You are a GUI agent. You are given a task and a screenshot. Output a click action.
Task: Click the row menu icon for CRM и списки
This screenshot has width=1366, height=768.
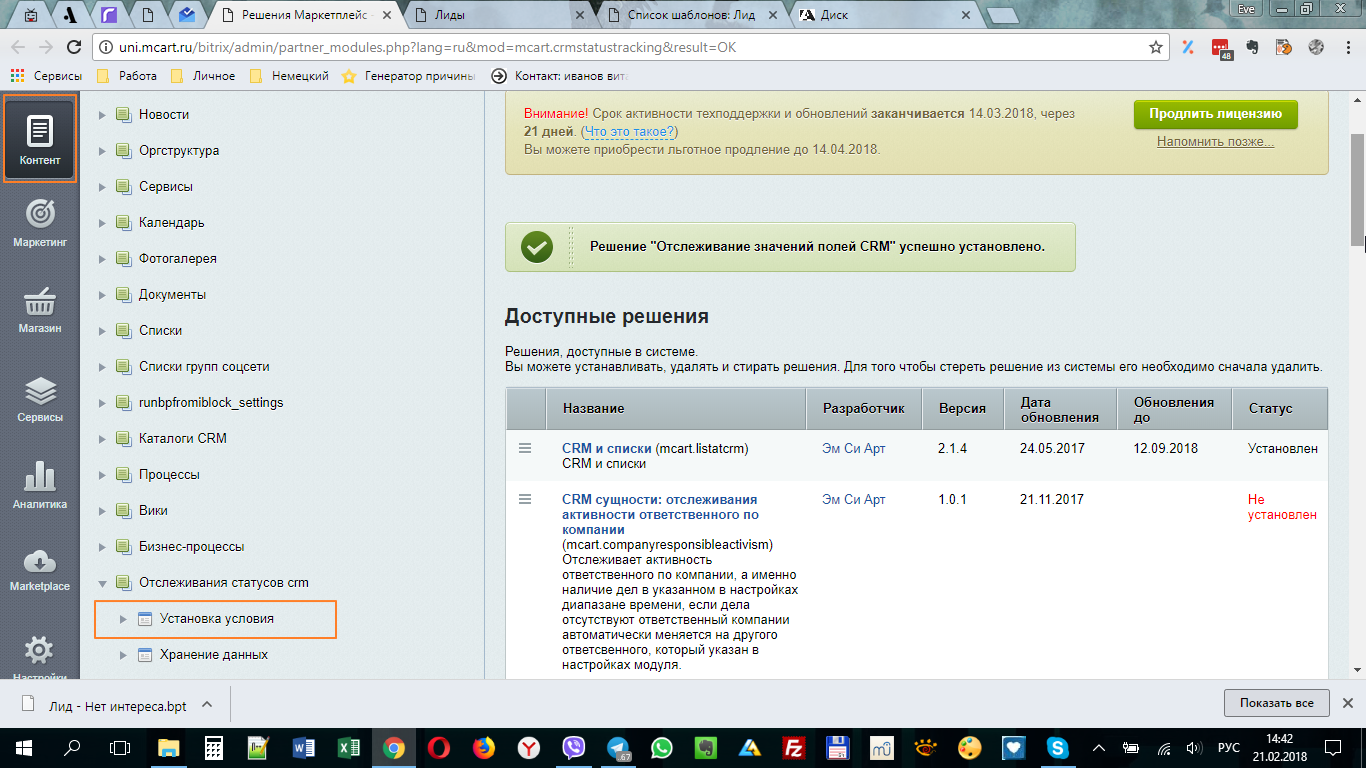(525, 448)
